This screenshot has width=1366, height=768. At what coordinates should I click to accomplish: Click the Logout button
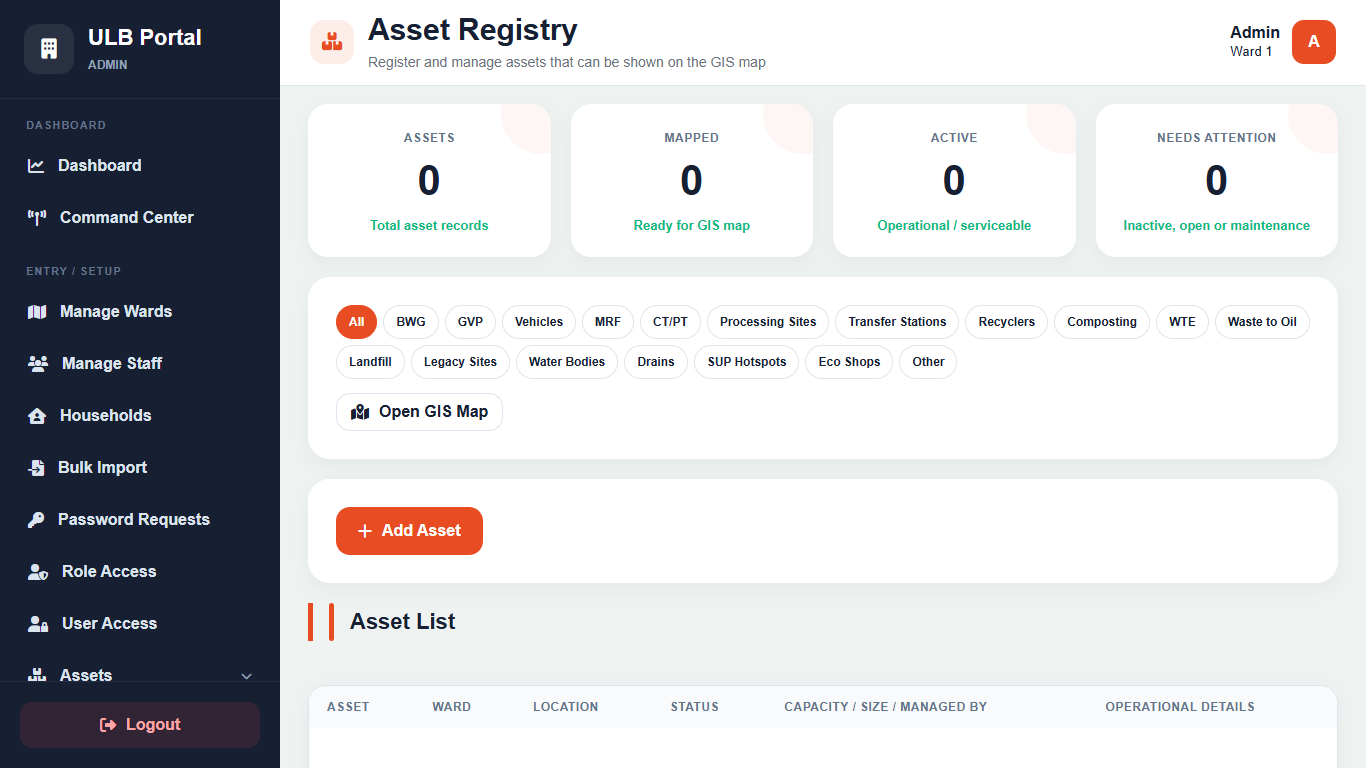point(140,725)
